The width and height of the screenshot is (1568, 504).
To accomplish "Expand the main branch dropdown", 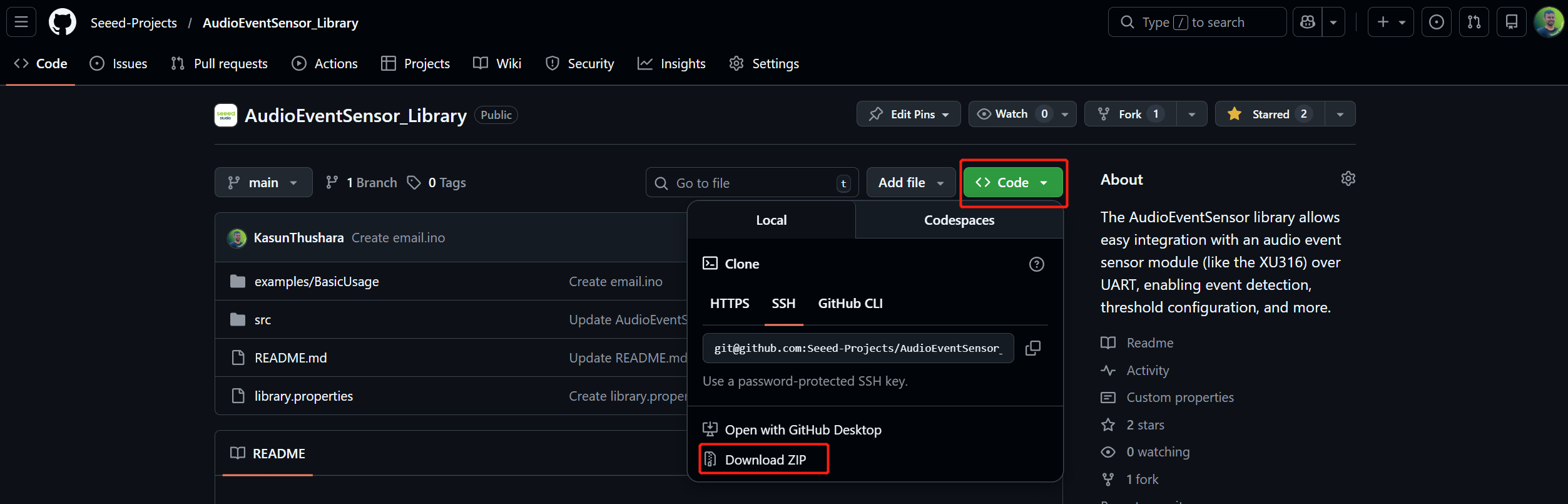I will [x=263, y=183].
